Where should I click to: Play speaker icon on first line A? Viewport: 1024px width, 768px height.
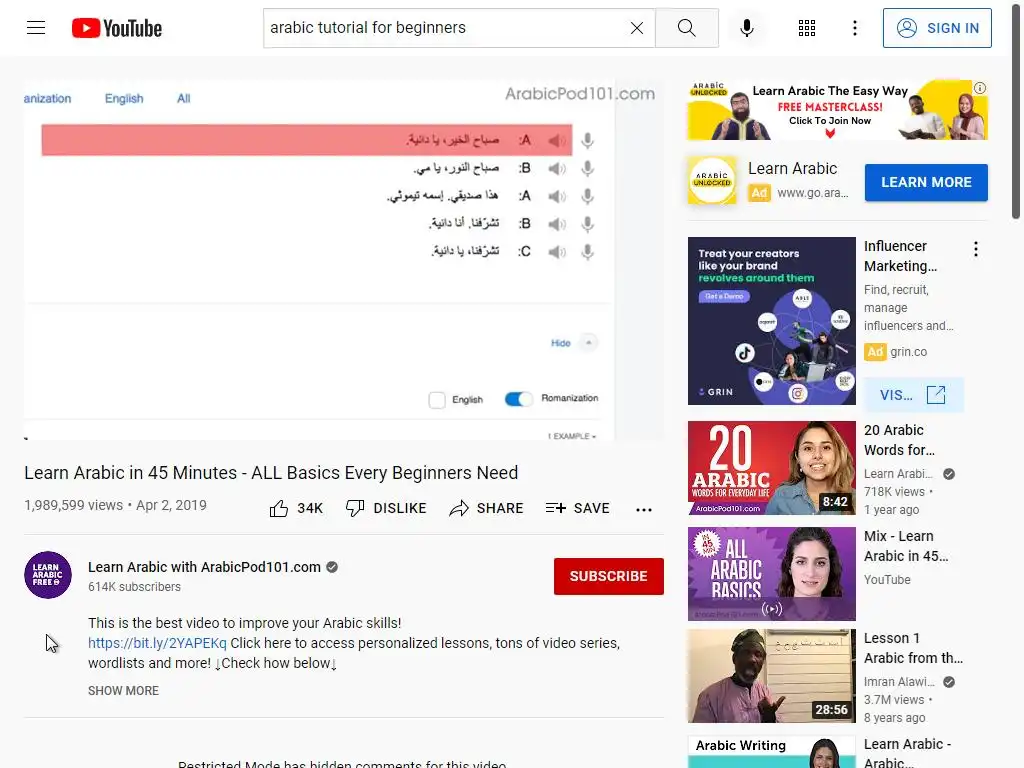click(x=556, y=140)
